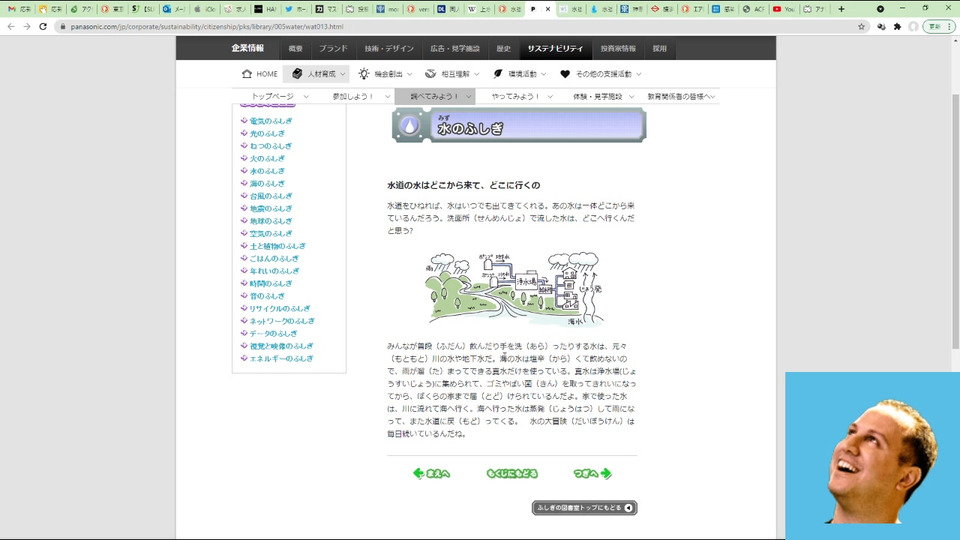Image resolution: width=960 pixels, height=540 pixels.
Task: Open 企業情報 in the top navigation
Action: pyautogui.click(x=247, y=48)
